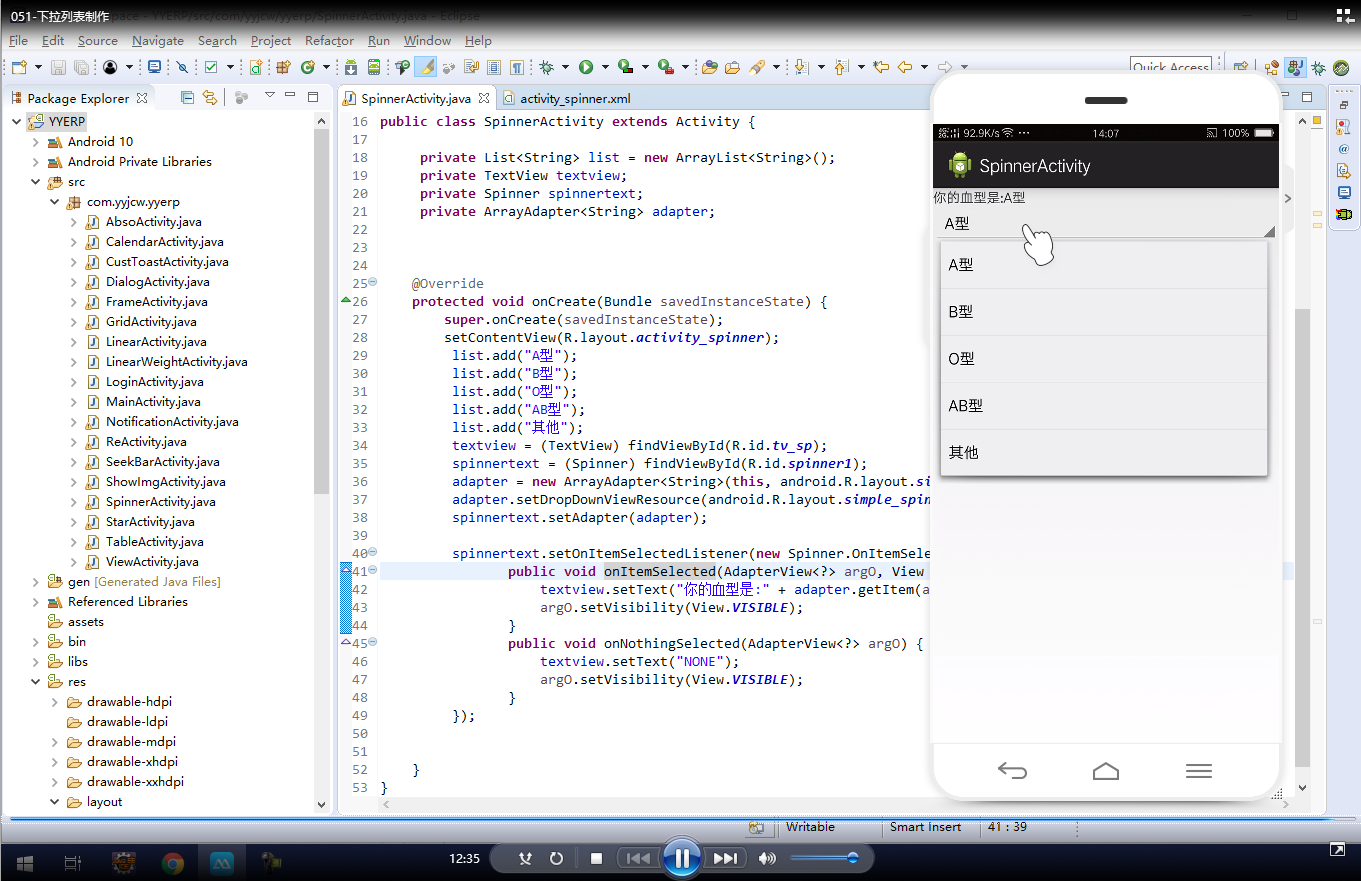Click the Save disk icon in toolbar

59,67
